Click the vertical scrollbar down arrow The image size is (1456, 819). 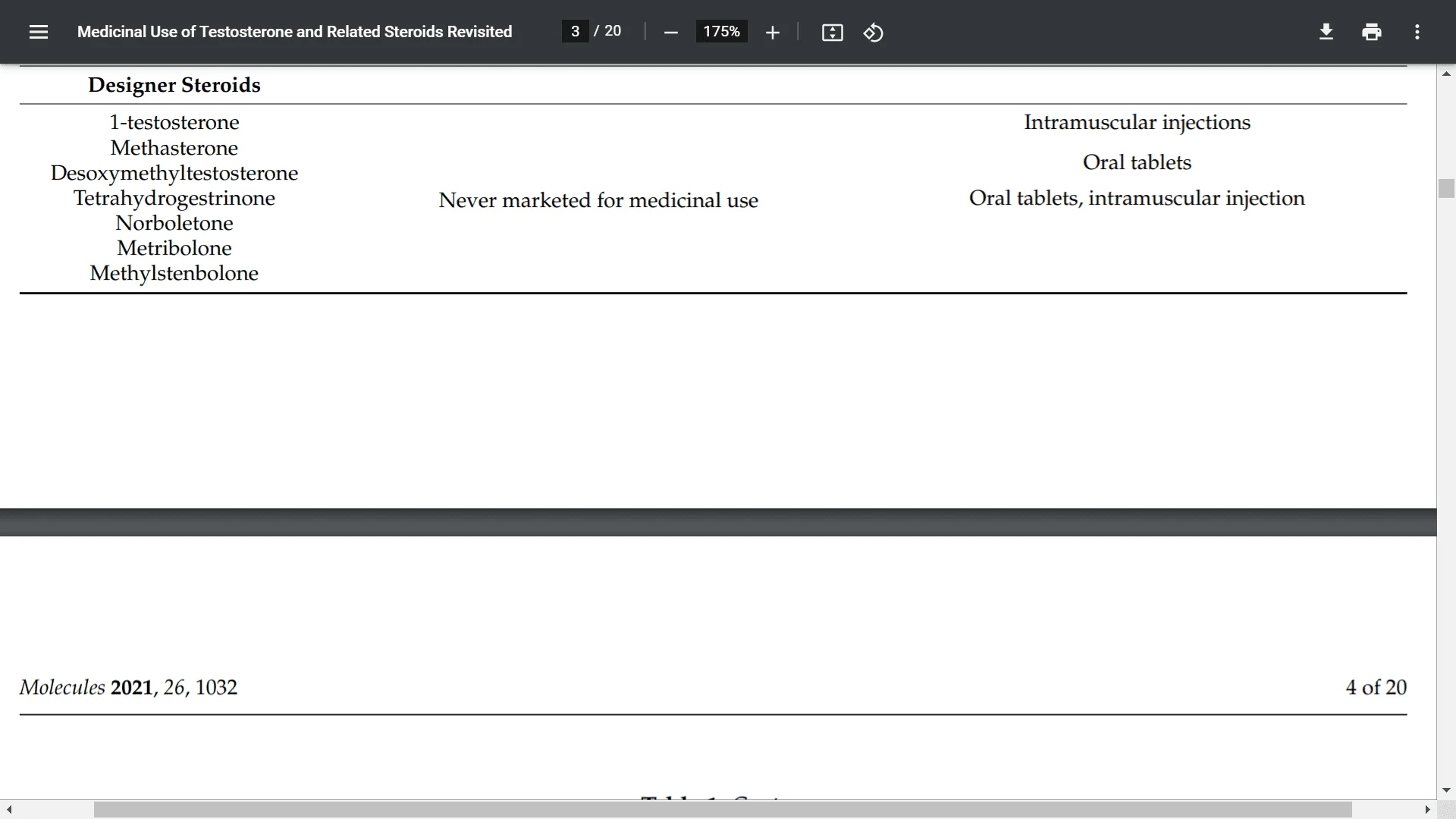[x=1446, y=790]
